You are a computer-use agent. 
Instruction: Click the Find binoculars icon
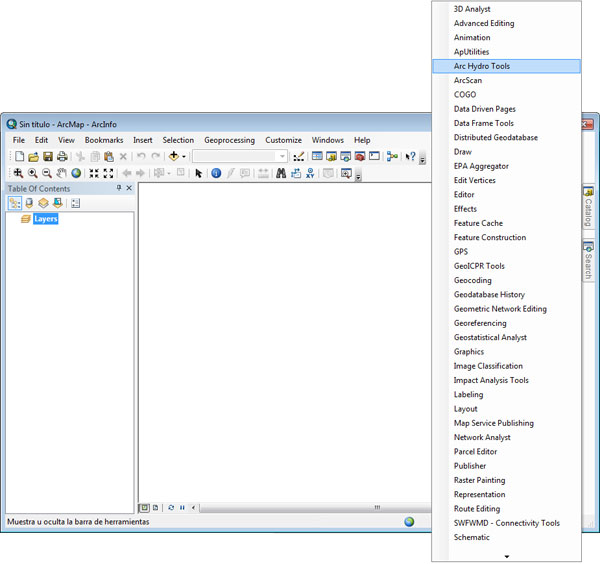click(281, 173)
